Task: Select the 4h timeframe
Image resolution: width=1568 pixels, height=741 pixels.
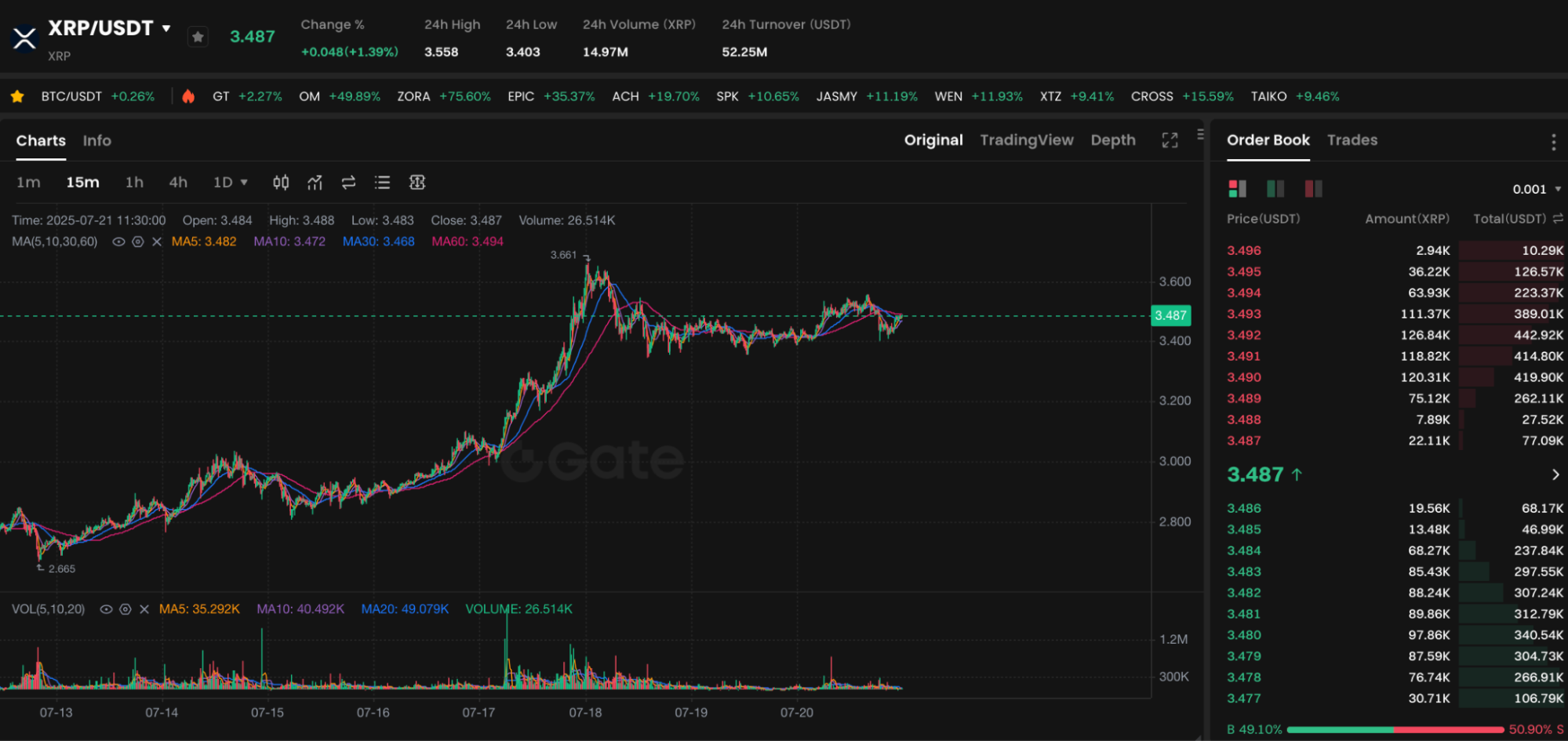Action: (x=178, y=182)
